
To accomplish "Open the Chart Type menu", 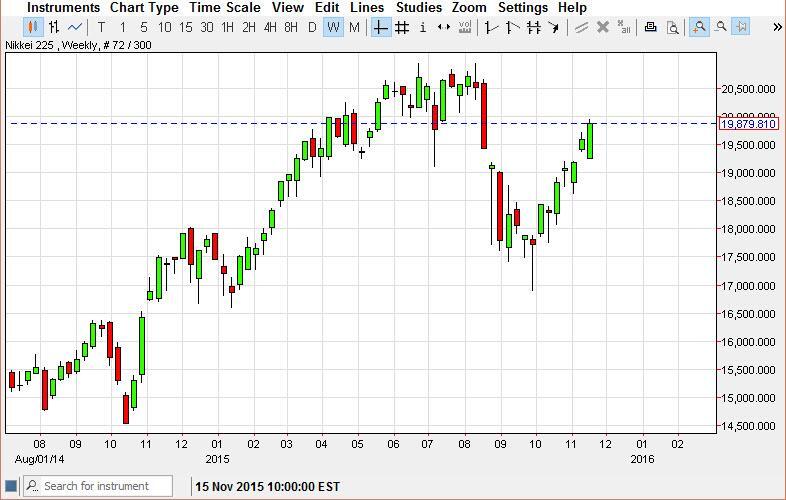I will point(144,7).
